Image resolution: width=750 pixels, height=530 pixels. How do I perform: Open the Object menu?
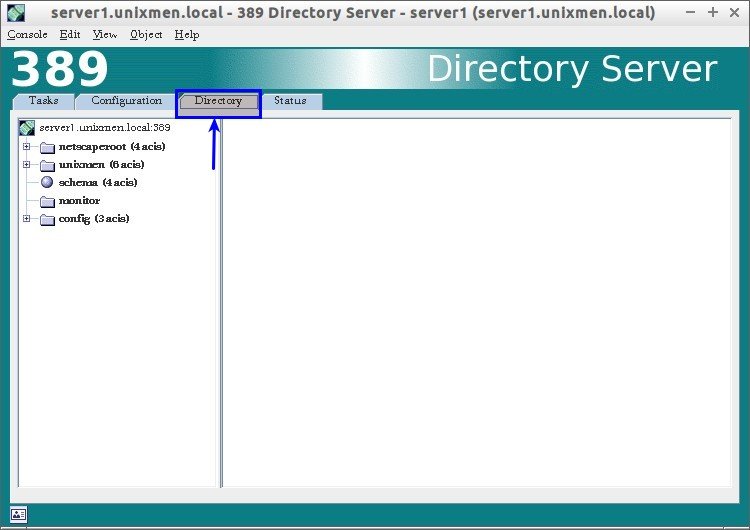[146, 34]
